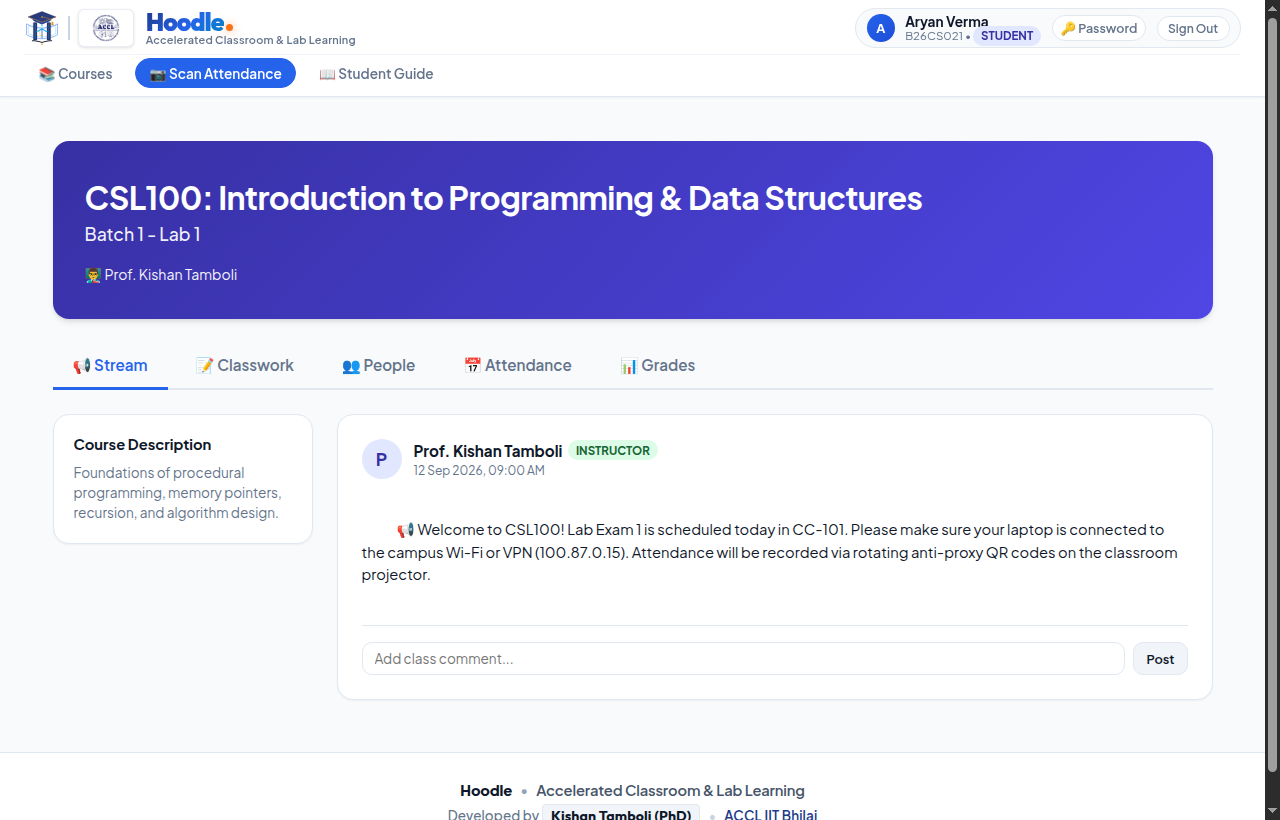Click the Aryan Verma user name
This screenshot has width=1280, height=820.
tap(946, 21)
